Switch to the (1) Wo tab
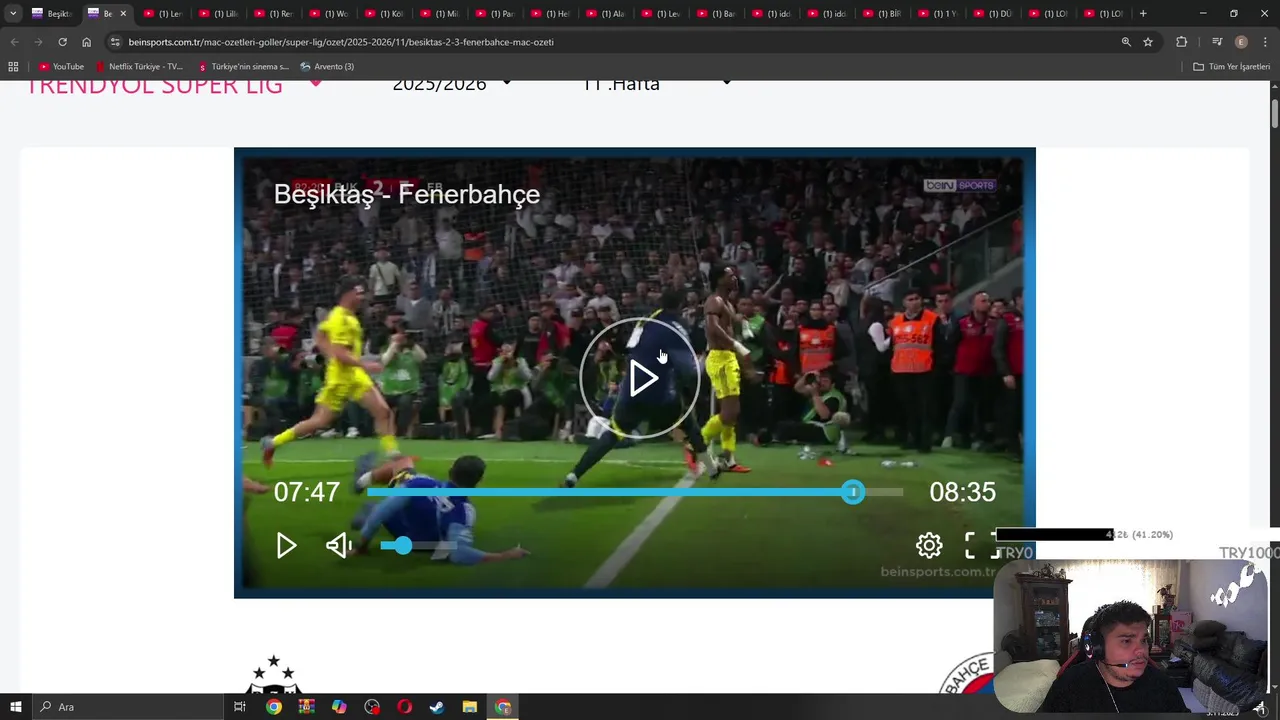1280x720 pixels. point(328,13)
